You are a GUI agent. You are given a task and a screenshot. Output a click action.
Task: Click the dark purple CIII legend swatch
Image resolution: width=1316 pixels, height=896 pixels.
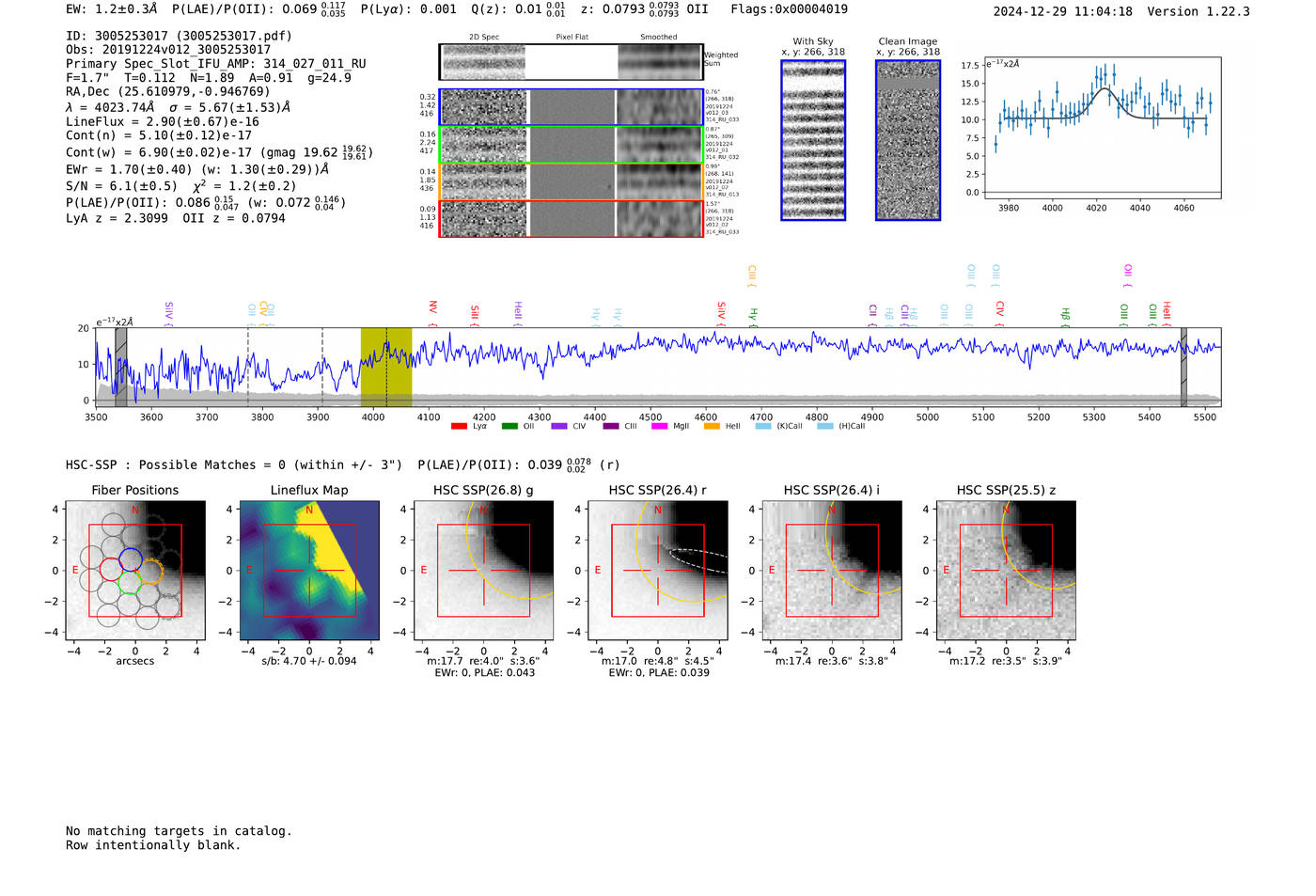click(611, 427)
